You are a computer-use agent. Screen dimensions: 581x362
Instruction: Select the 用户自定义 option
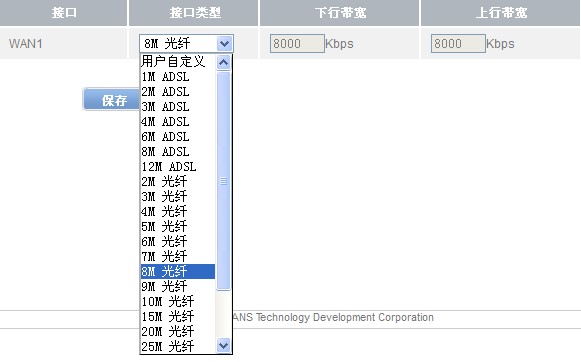pos(177,62)
